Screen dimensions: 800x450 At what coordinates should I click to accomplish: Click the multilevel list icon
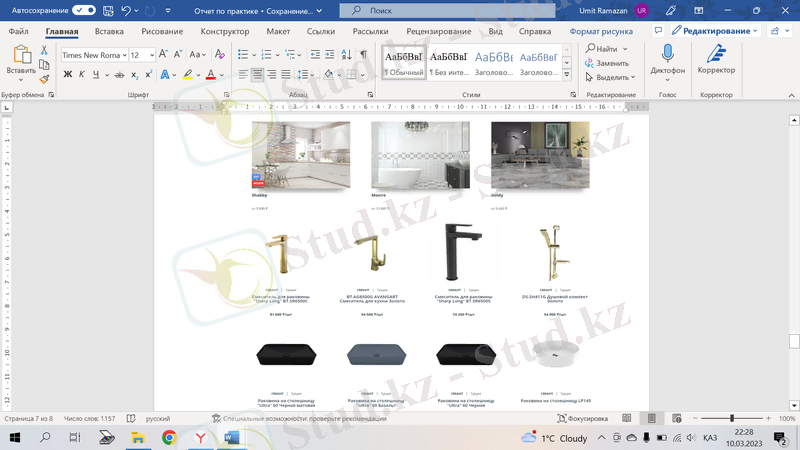[290, 54]
